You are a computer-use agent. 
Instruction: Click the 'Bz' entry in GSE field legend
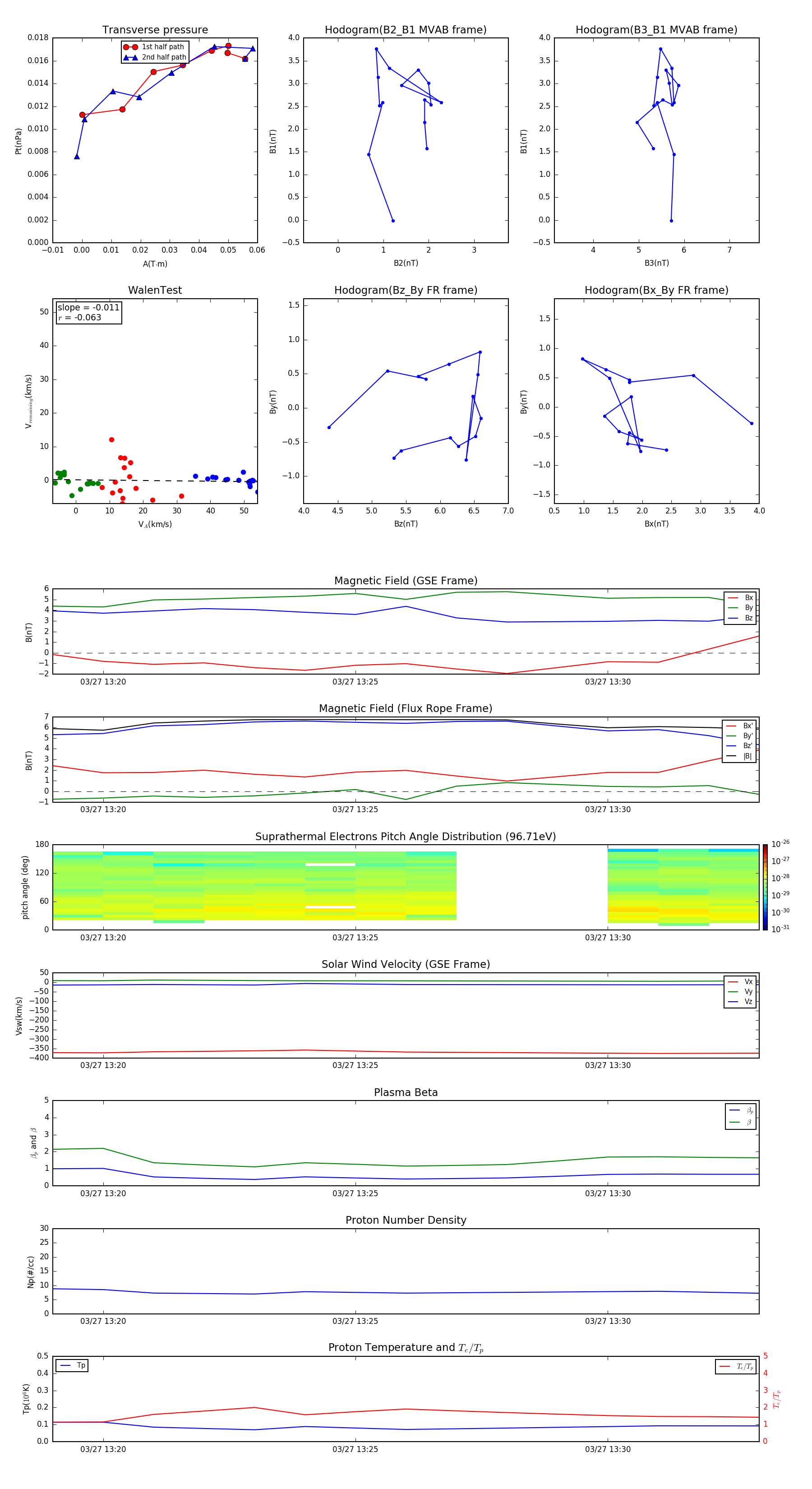click(x=741, y=618)
